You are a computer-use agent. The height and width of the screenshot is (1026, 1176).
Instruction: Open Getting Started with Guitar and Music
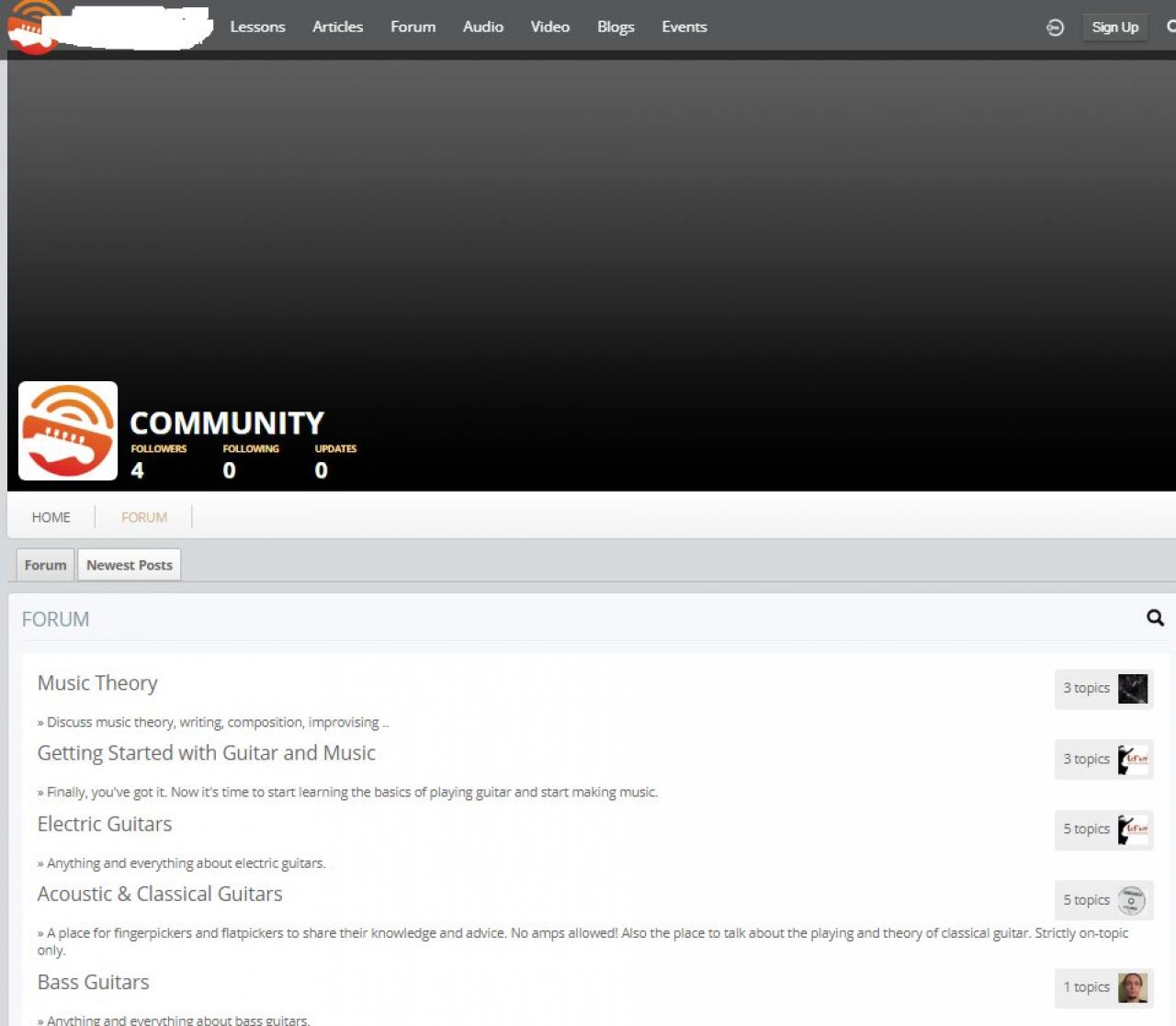pyautogui.click(x=207, y=753)
